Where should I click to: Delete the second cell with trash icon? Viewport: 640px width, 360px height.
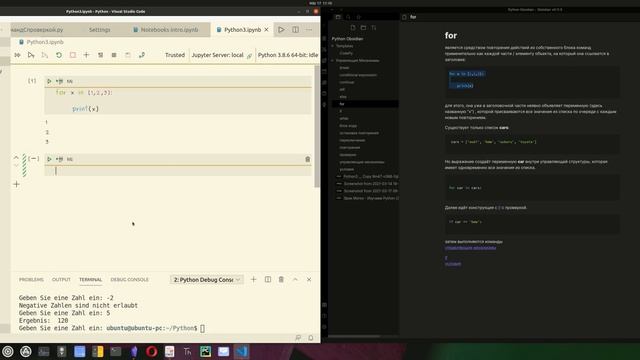(307, 159)
